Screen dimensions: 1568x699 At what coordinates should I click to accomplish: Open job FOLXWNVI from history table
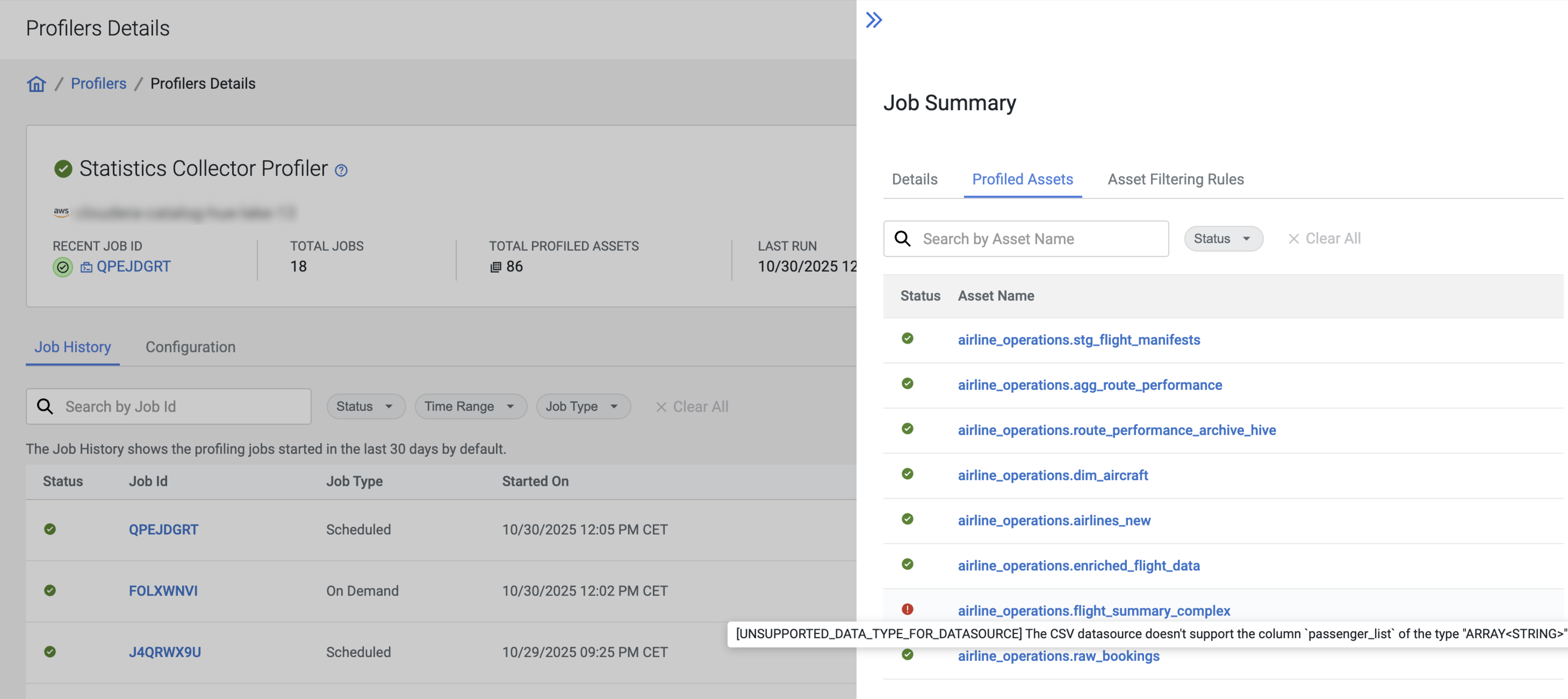coord(163,591)
